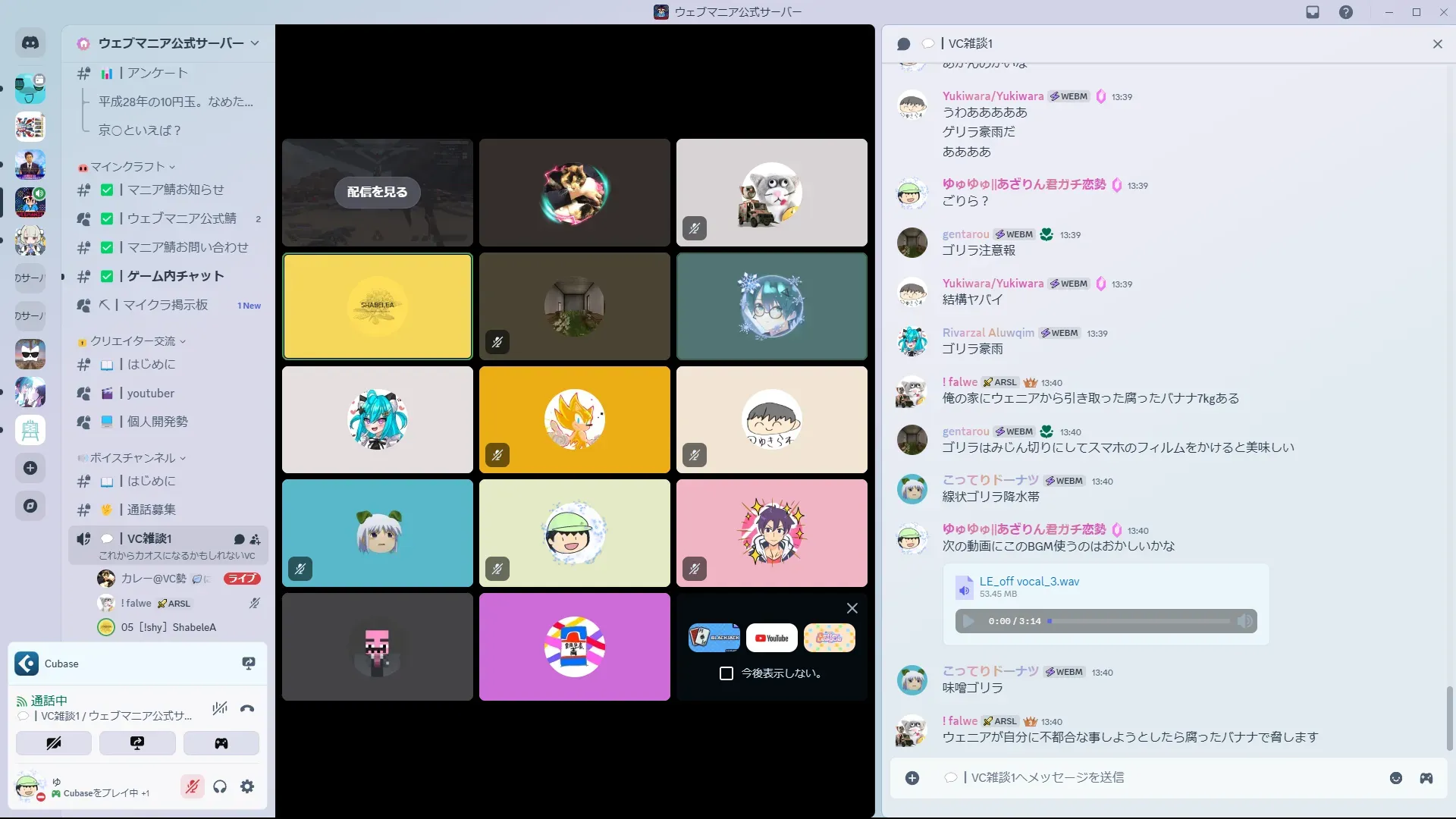Open the activities game controller button

pyautogui.click(x=221, y=743)
